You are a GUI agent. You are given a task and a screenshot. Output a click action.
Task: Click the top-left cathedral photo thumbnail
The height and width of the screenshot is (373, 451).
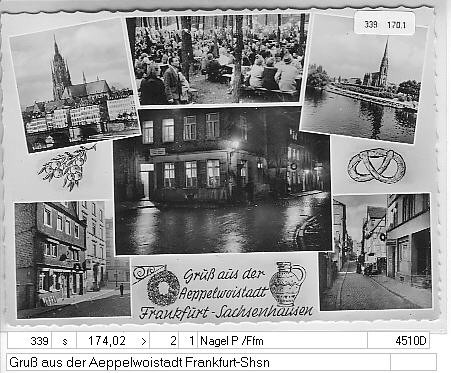(x=74, y=86)
